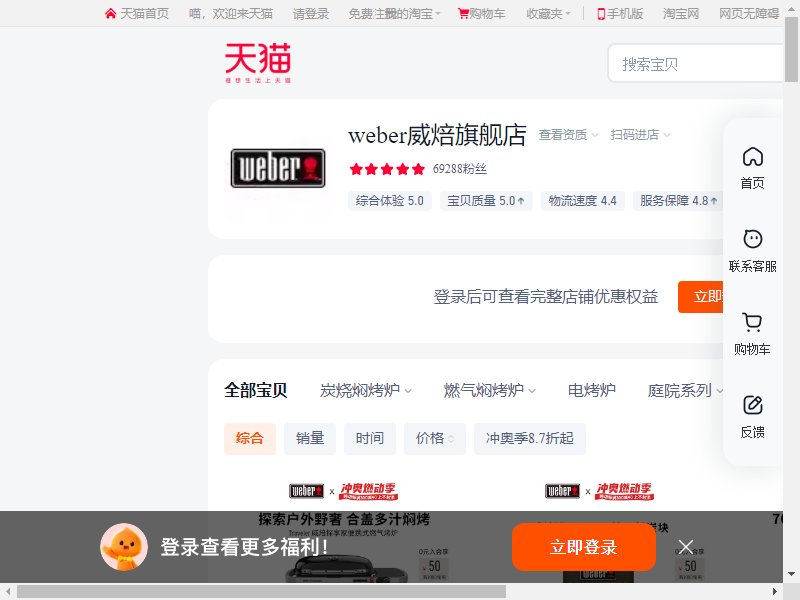
Task: Toggle the 价格 sort order
Action: 435,438
